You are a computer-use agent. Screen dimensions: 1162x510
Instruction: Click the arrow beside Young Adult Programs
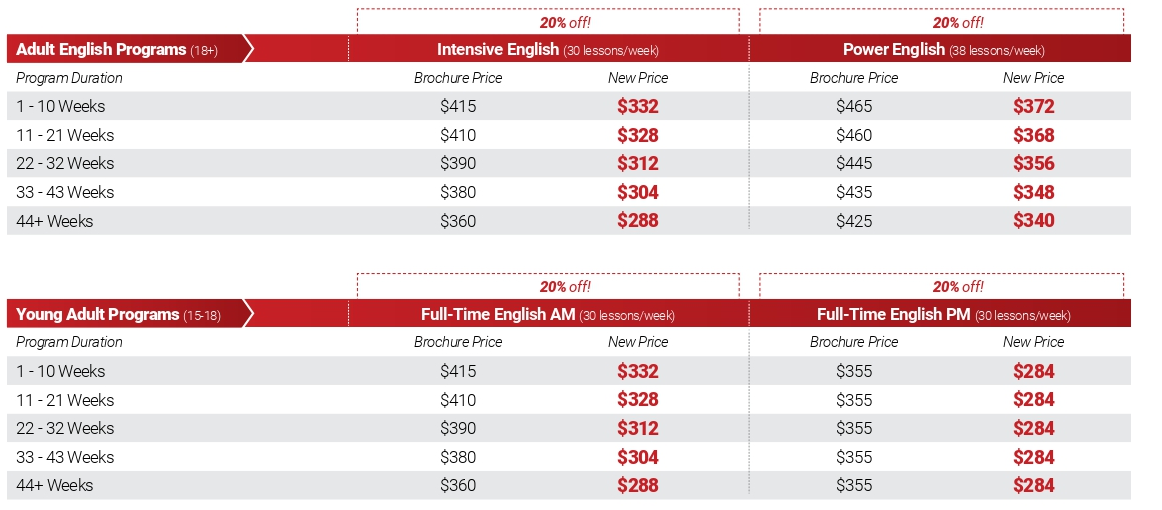pos(249,314)
